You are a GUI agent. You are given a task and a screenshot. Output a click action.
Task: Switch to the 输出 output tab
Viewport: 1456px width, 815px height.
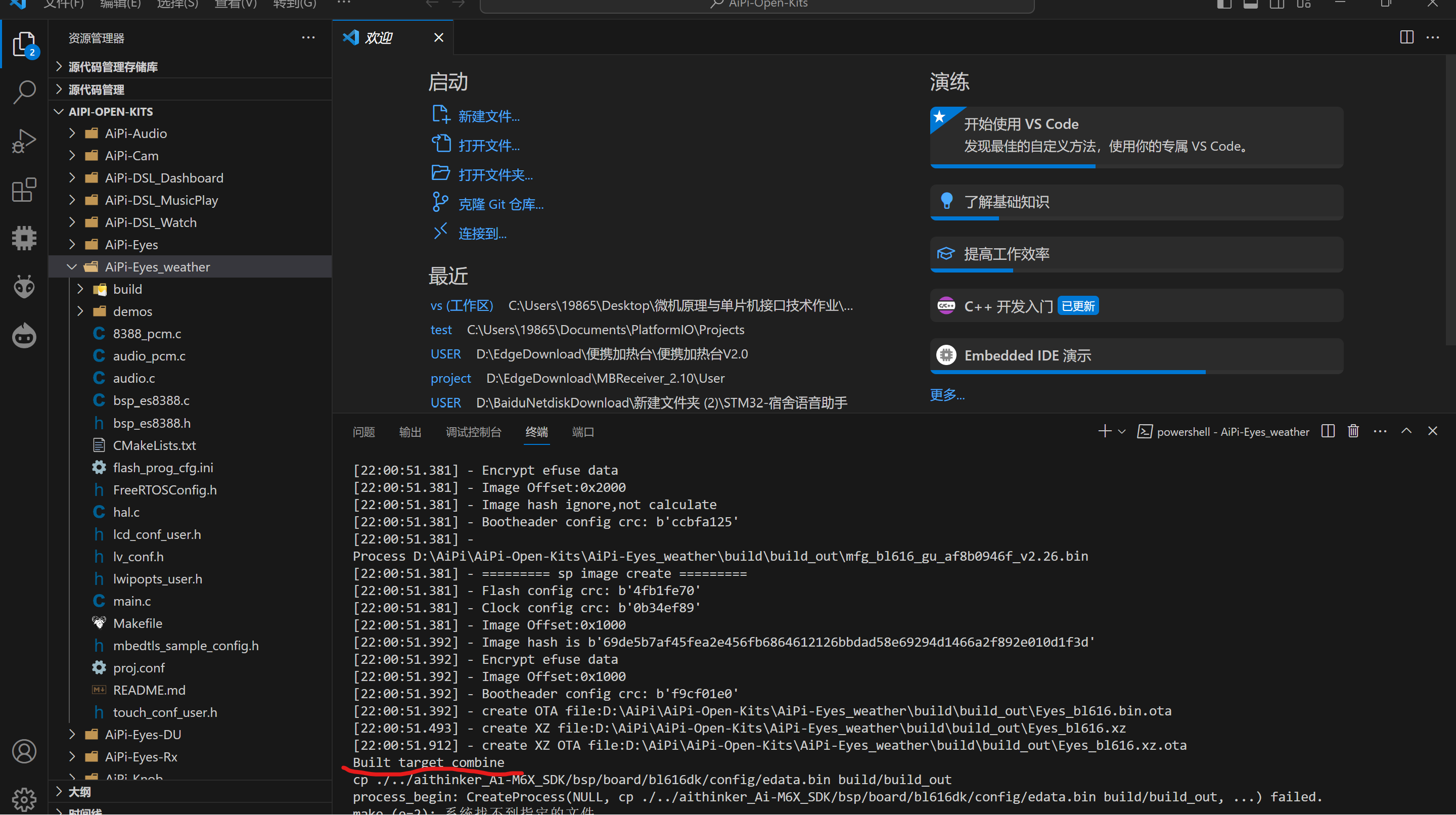410,432
